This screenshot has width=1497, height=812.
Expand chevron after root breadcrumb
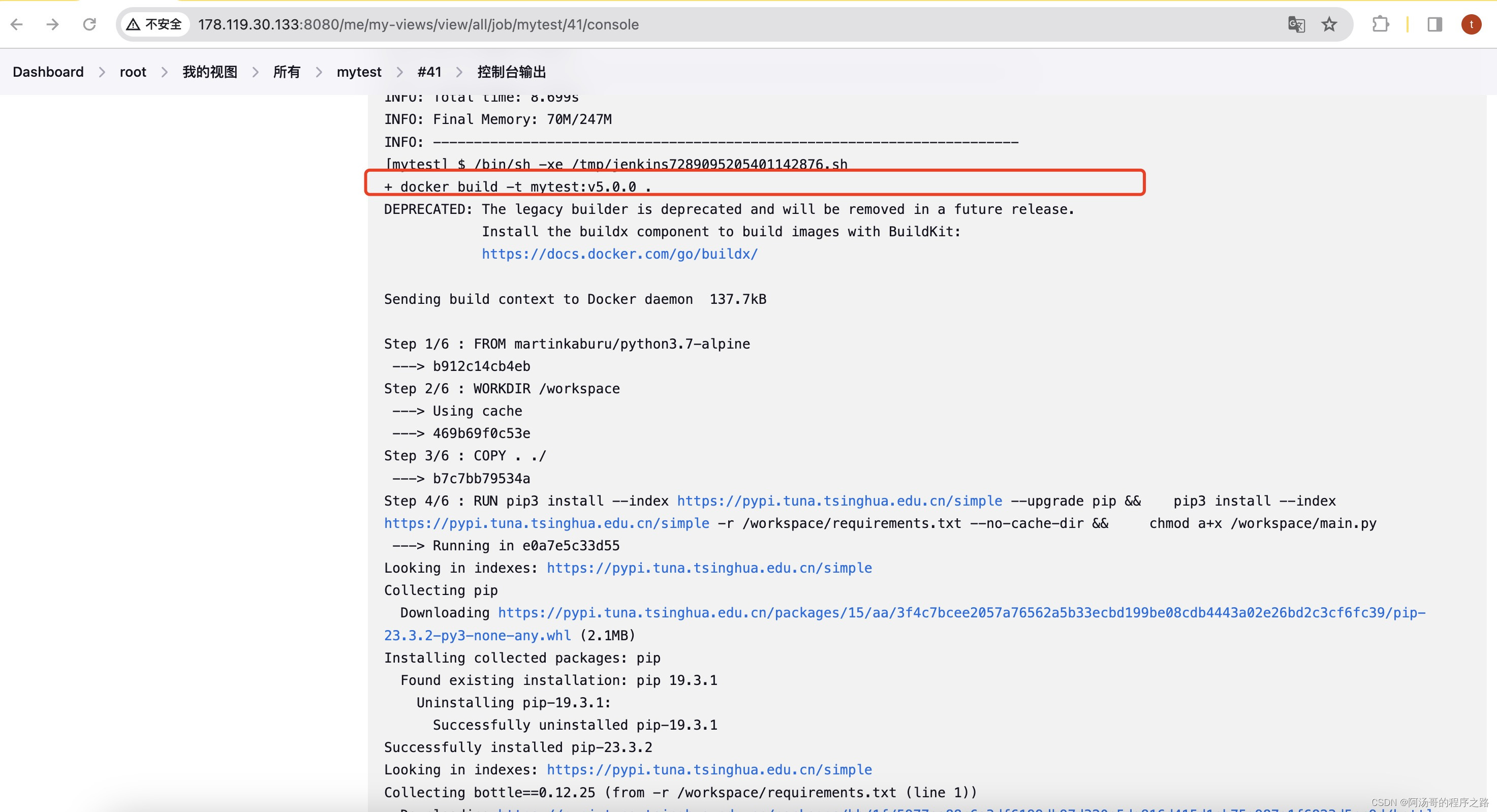(x=165, y=72)
